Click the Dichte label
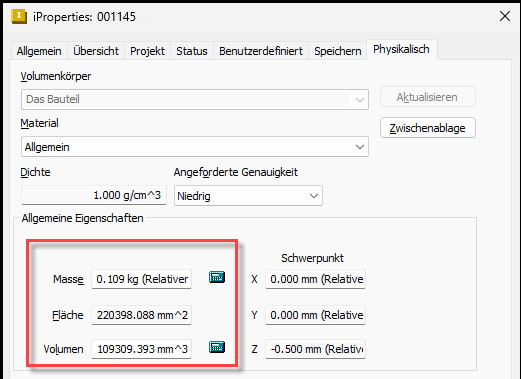The height and width of the screenshot is (379, 521). pyautogui.click(x=35, y=172)
